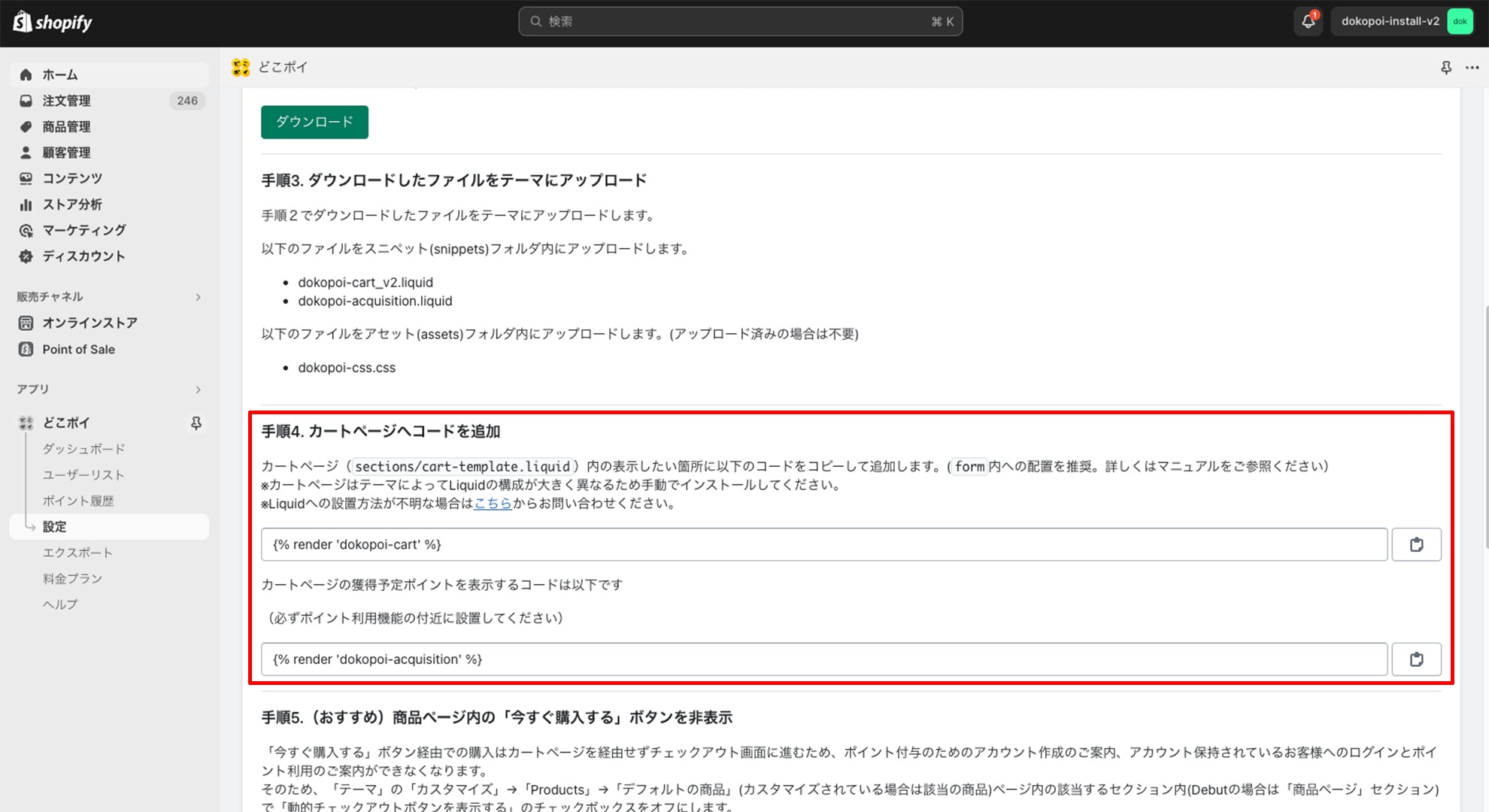Viewport: 1489px width, 812px height.
Task: Click the どこポイ app icon in header
Action: [x=241, y=67]
